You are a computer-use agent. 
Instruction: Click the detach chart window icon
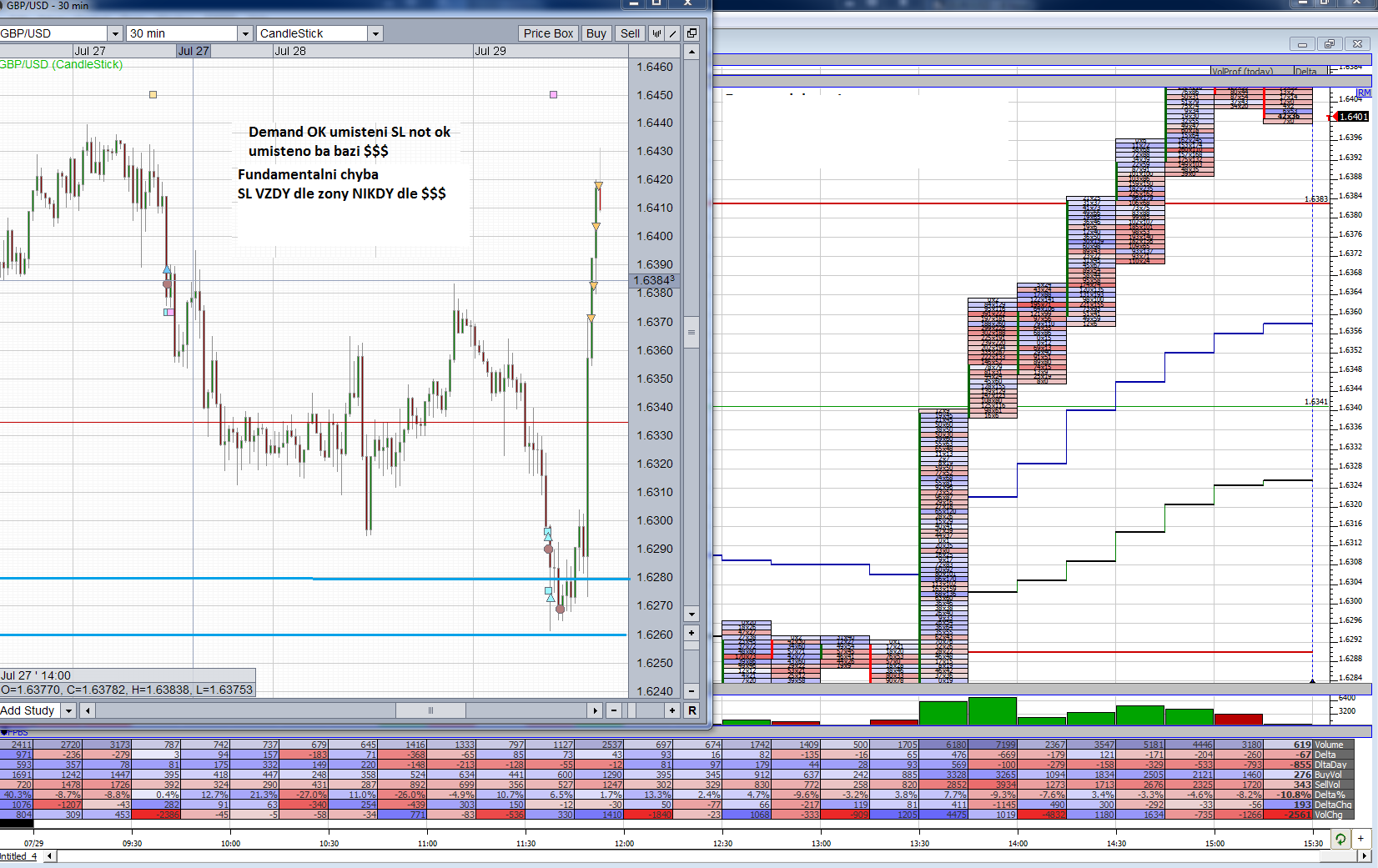(x=692, y=33)
